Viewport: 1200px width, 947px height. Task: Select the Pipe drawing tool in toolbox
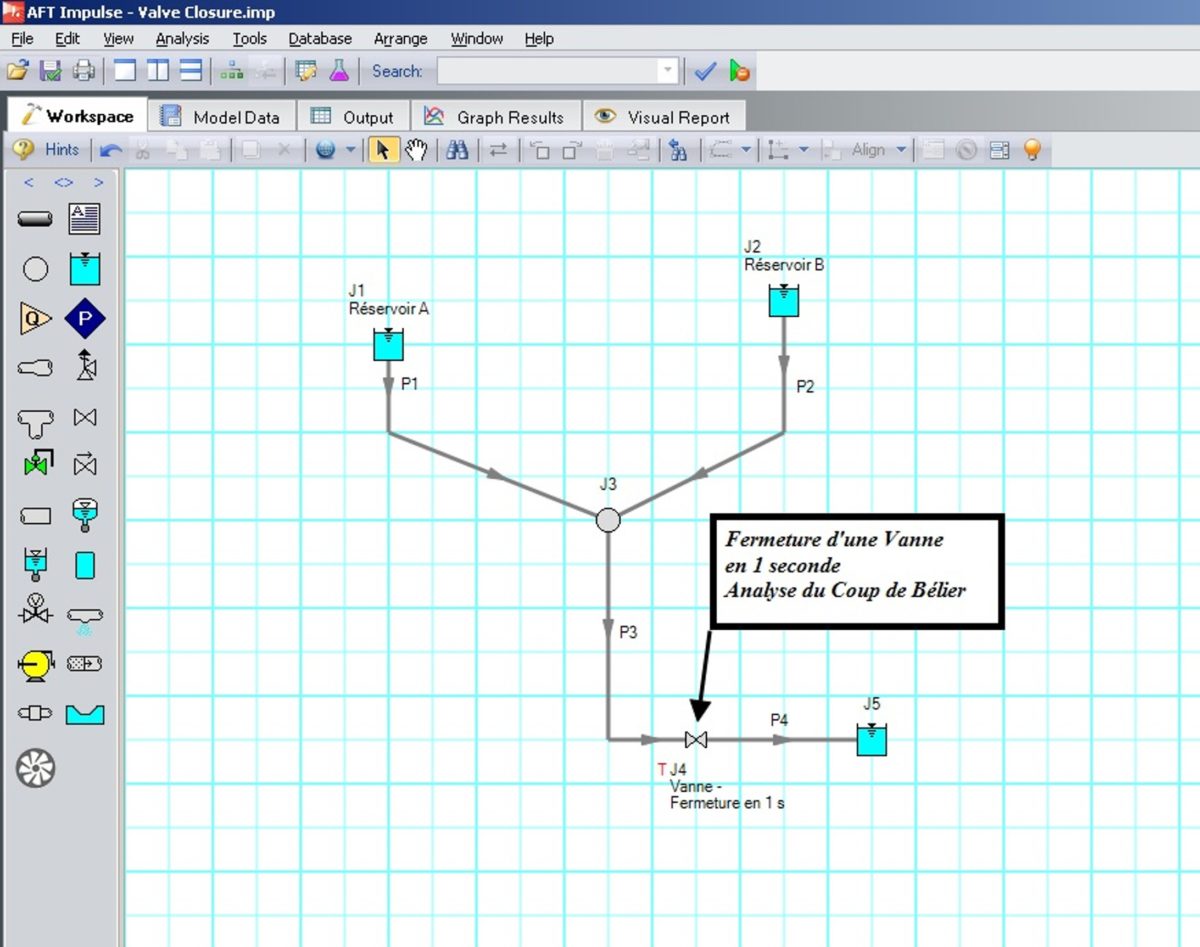click(x=35, y=218)
